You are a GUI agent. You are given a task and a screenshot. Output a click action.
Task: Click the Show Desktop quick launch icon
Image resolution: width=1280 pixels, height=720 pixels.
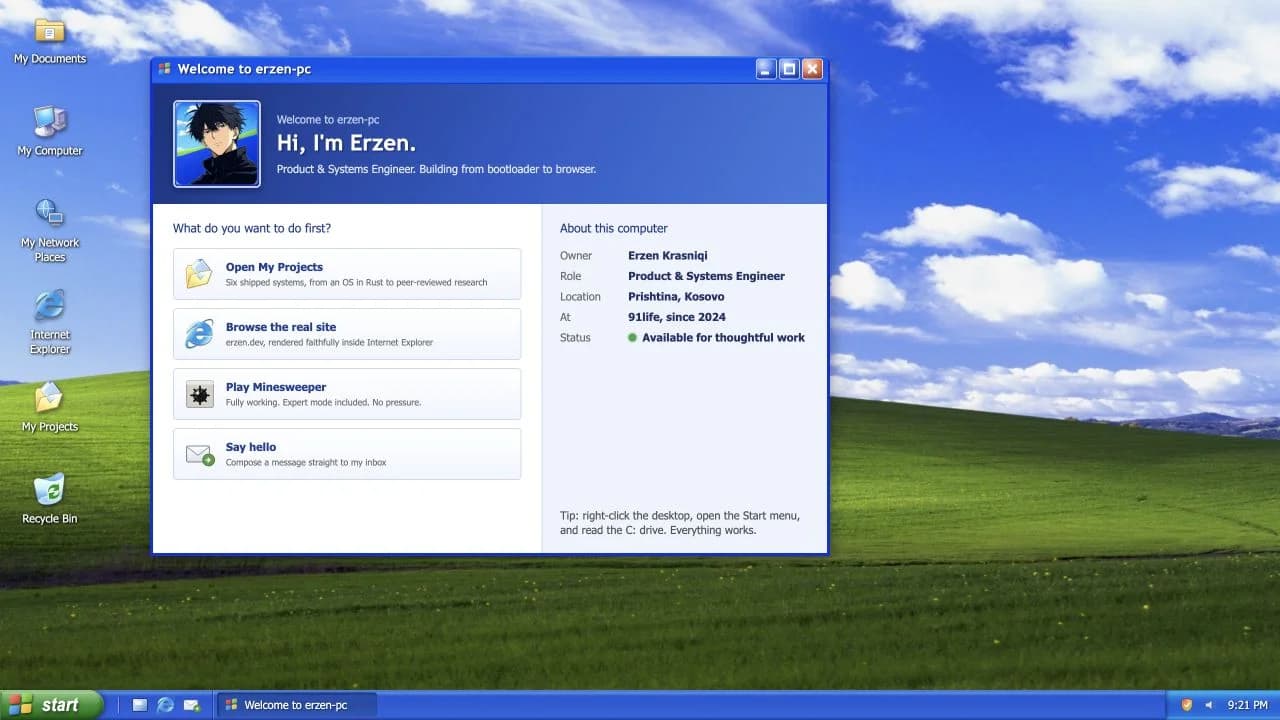tap(140, 705)
